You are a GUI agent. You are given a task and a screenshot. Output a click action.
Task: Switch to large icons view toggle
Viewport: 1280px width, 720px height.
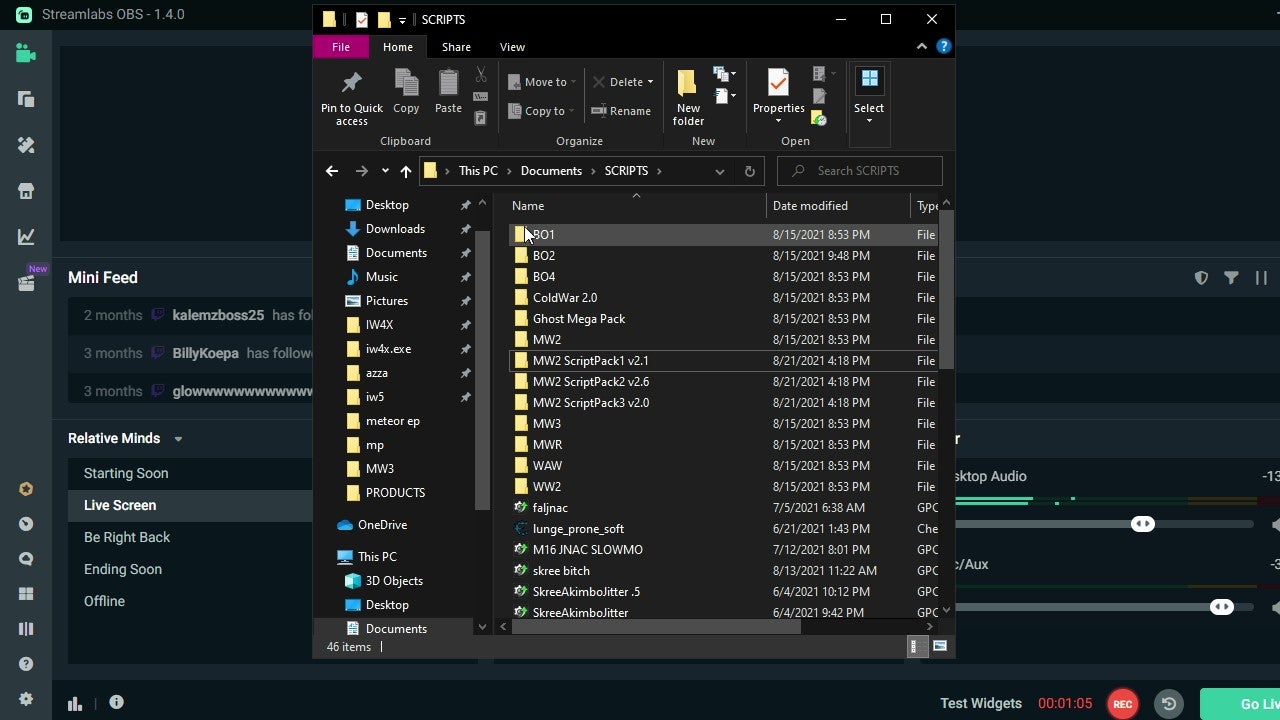click(939, 647)
